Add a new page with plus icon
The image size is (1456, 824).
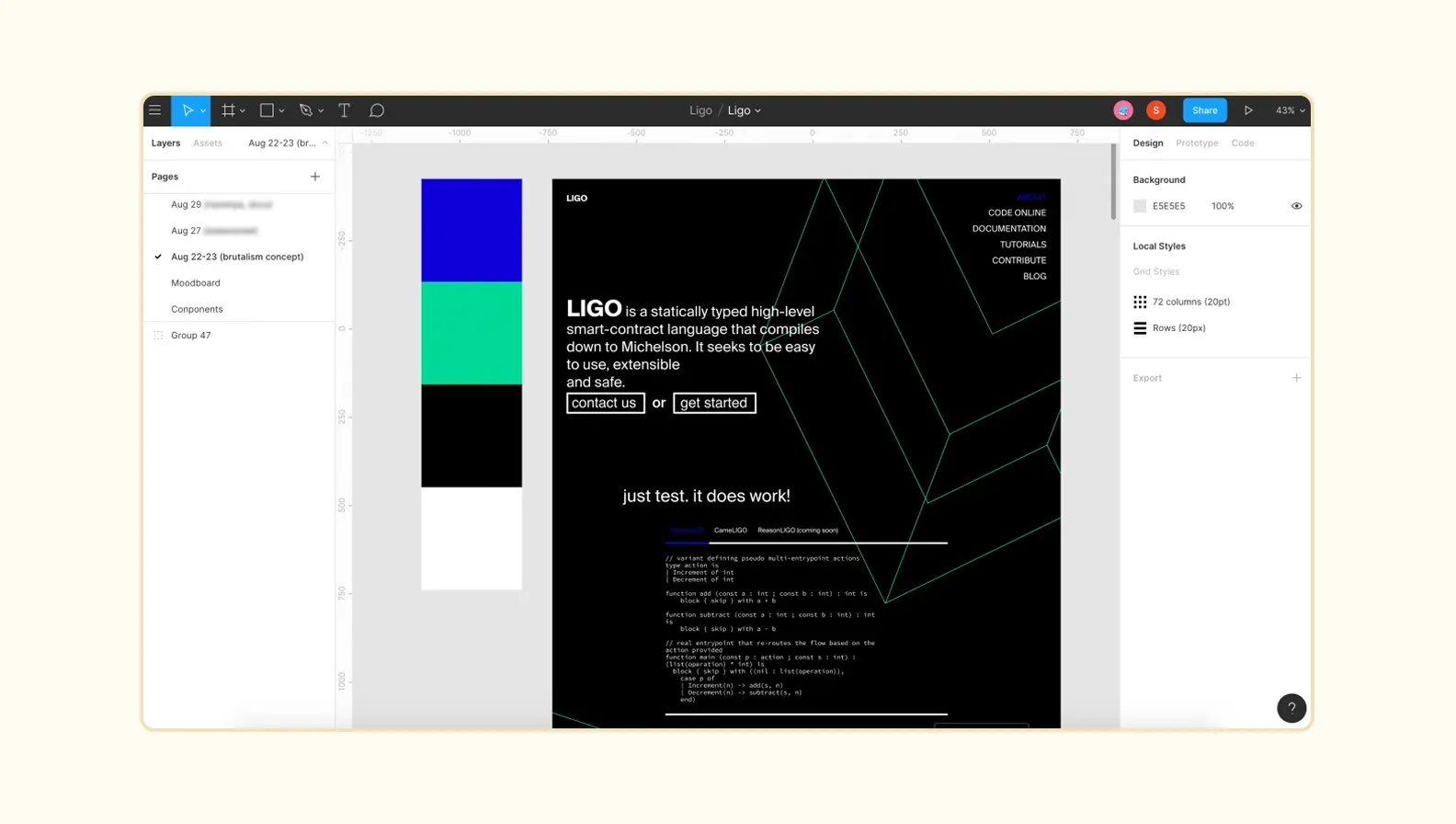(315, 177)
